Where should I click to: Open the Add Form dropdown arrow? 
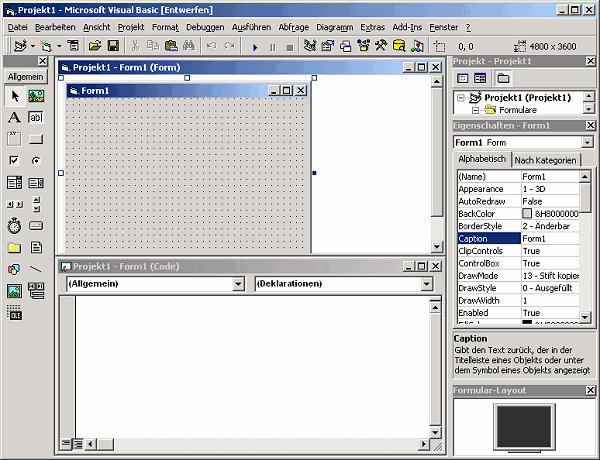click(x=59, y=46)
